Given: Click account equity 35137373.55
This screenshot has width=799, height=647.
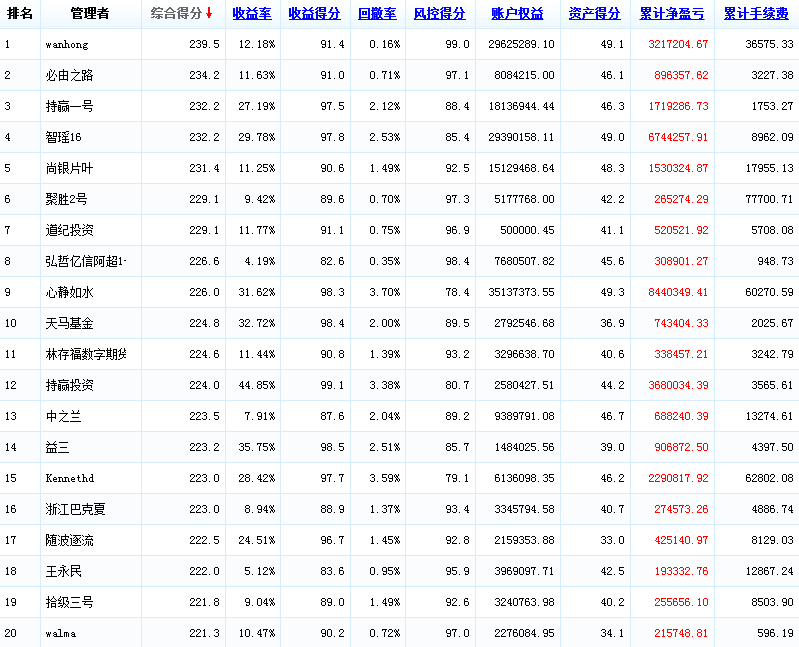Looking at the screenshot, I should 521,292.
